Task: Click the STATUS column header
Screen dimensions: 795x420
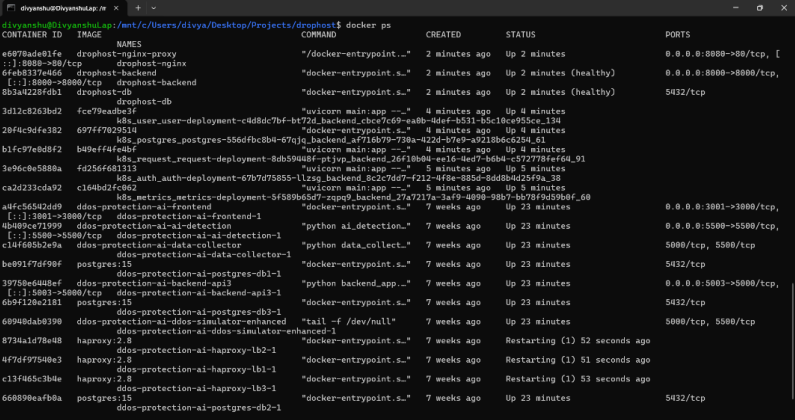Action: [520, 34]
